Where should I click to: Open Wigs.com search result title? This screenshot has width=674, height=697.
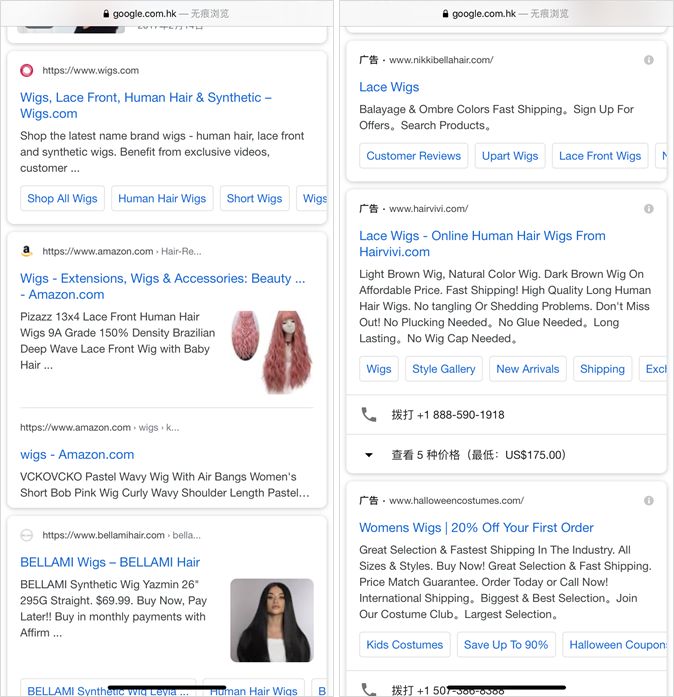click(x=146, y=105)
